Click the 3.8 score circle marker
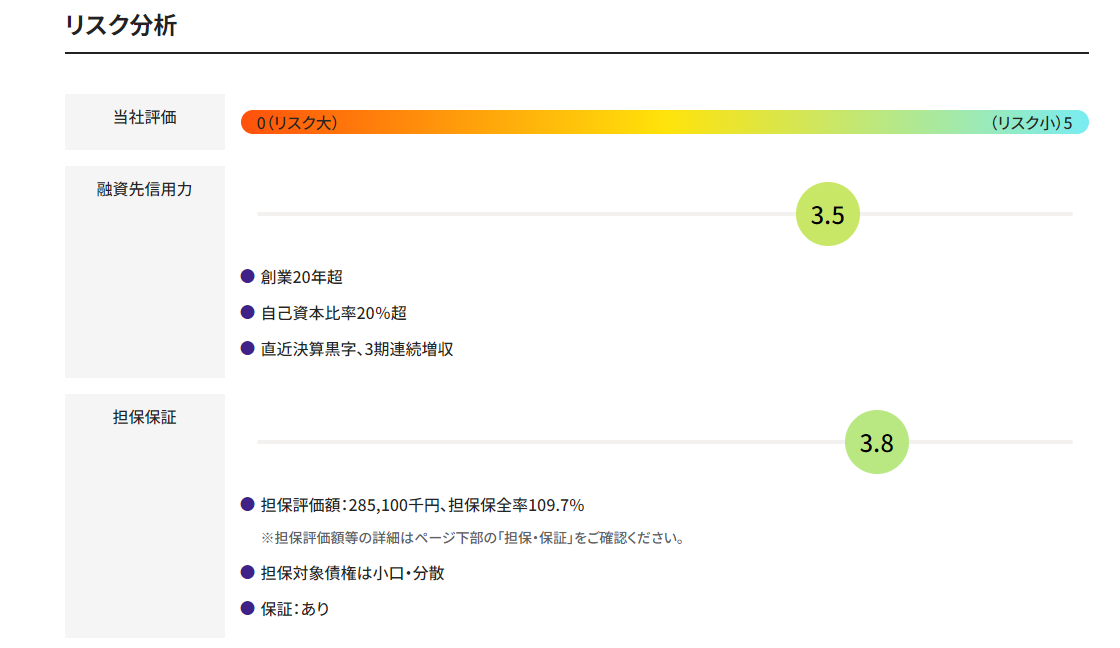The width and height of the screenshot is (1120, 648). 876,442
